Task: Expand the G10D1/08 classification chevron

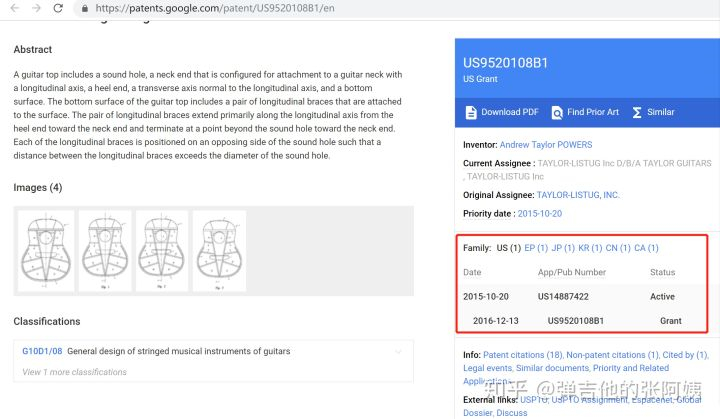Action: point(398,351)
